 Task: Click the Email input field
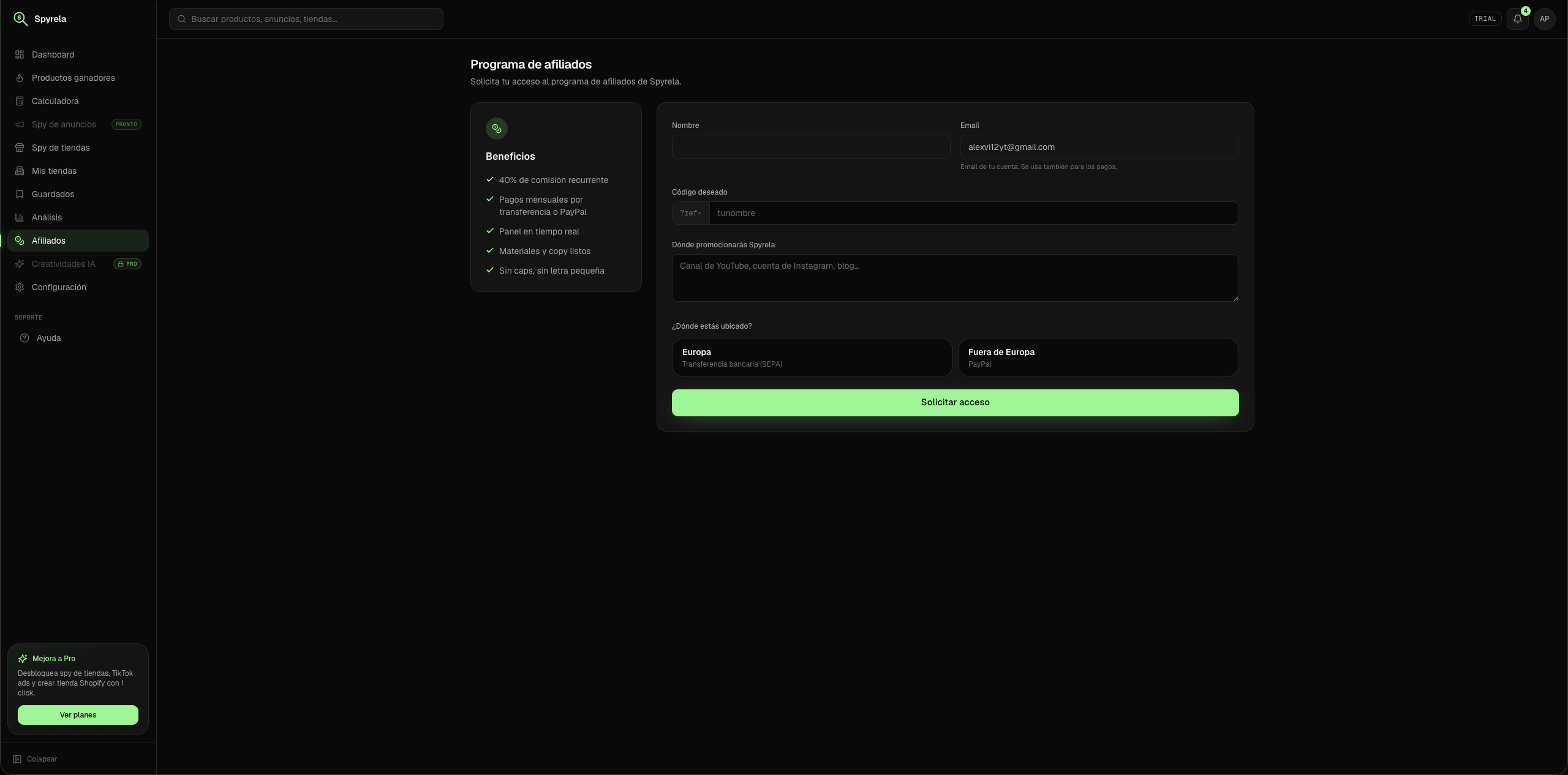(x=1099, y=147)
